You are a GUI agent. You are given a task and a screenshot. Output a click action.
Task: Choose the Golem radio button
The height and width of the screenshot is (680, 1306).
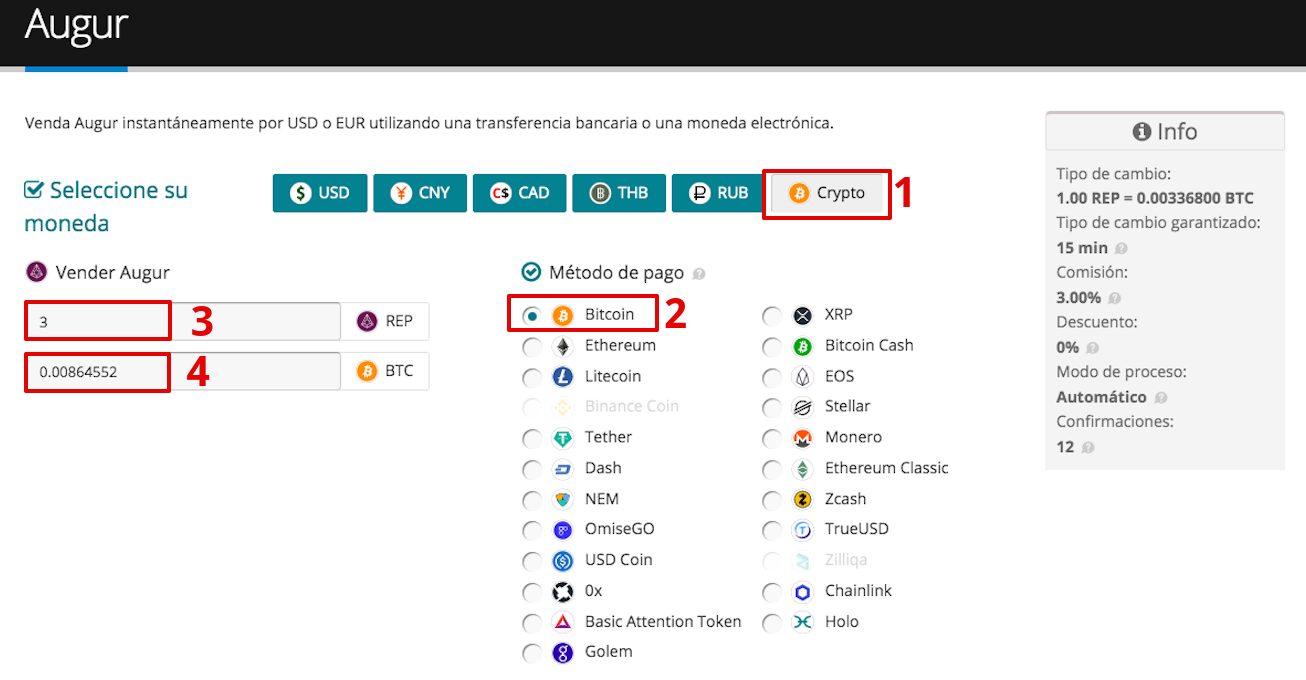[x=532, y=653]
